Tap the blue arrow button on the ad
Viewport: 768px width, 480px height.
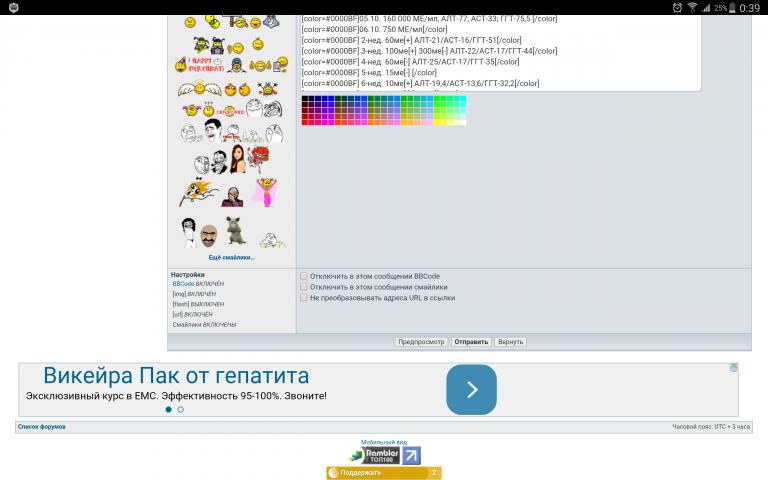[471, 389]
